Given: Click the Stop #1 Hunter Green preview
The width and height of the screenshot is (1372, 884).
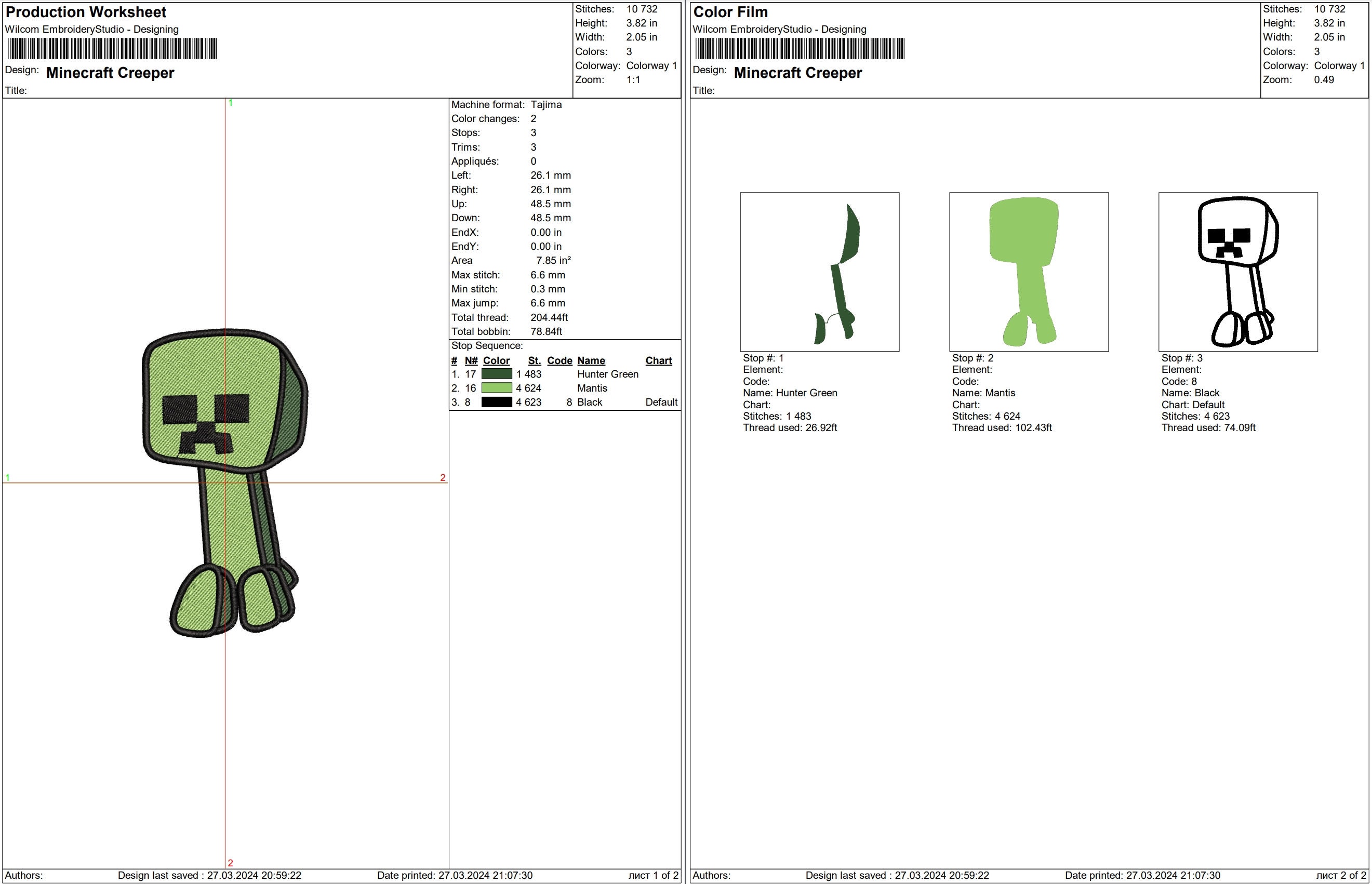Looking at the screenshot, I should click(x=821, y=274).
